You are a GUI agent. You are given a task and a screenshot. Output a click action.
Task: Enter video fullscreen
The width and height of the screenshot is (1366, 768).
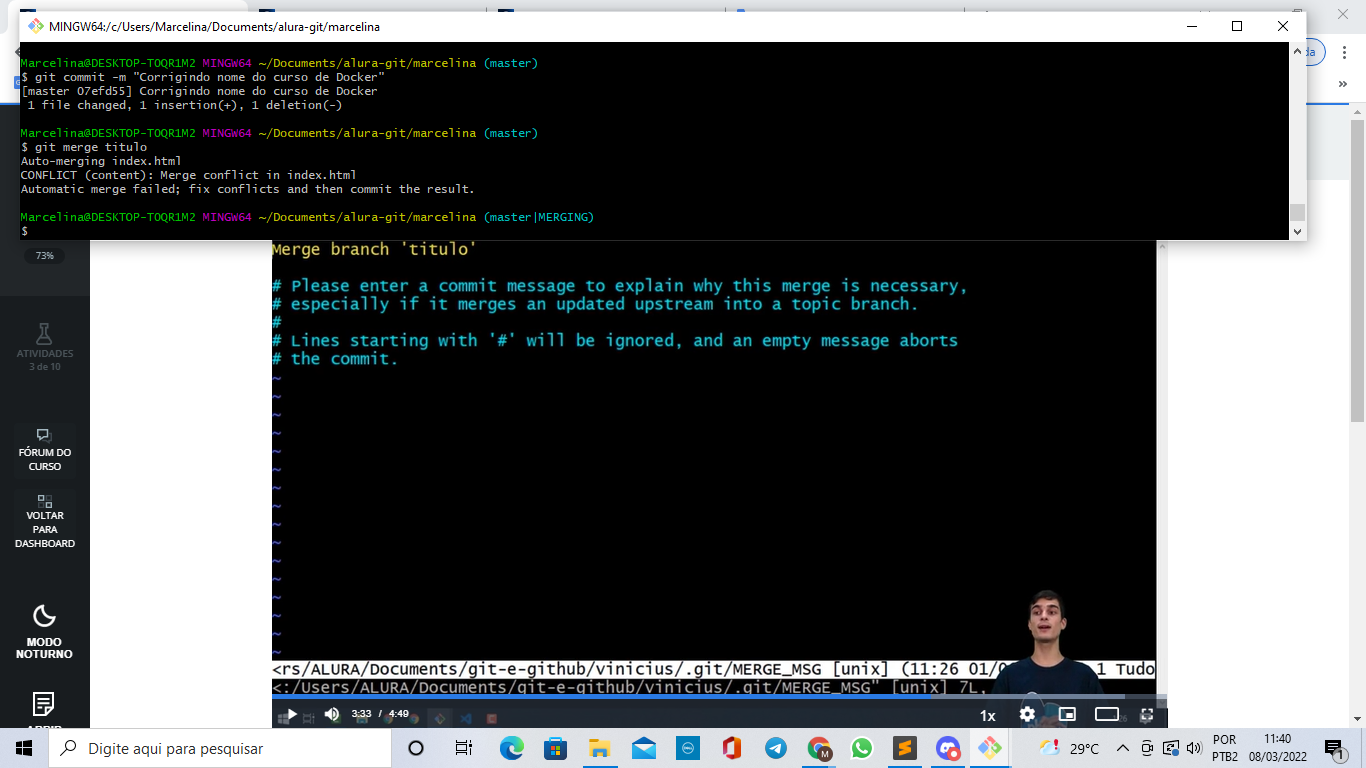tap(1147, 715)
